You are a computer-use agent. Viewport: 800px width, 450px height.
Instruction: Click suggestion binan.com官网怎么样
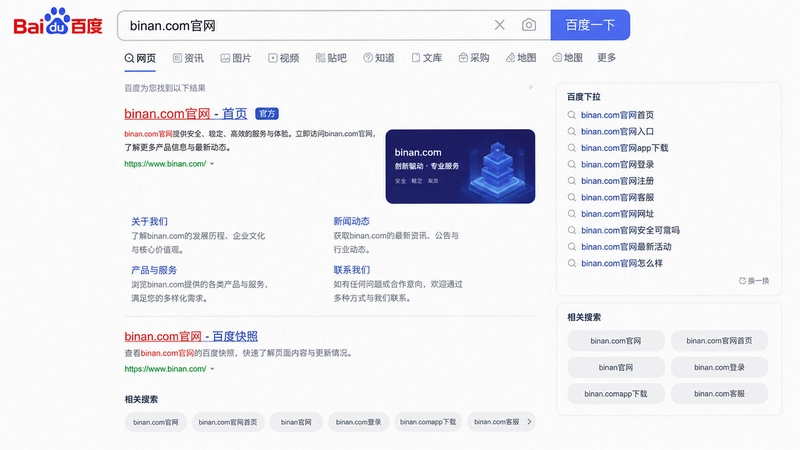pyautogui.click(x=622, y=263)
